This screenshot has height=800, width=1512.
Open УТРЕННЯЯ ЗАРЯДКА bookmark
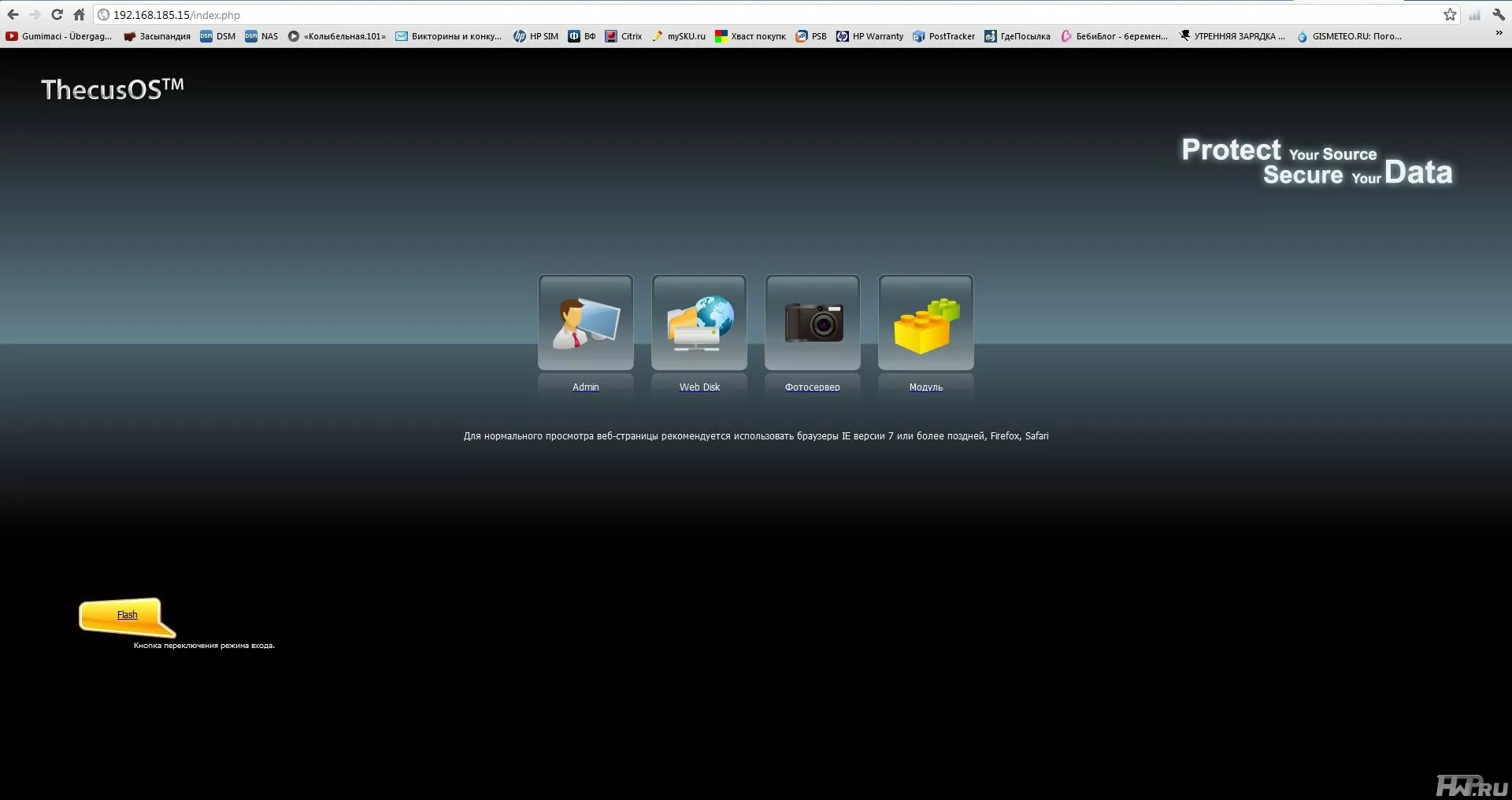click(x=1232, y=36)
